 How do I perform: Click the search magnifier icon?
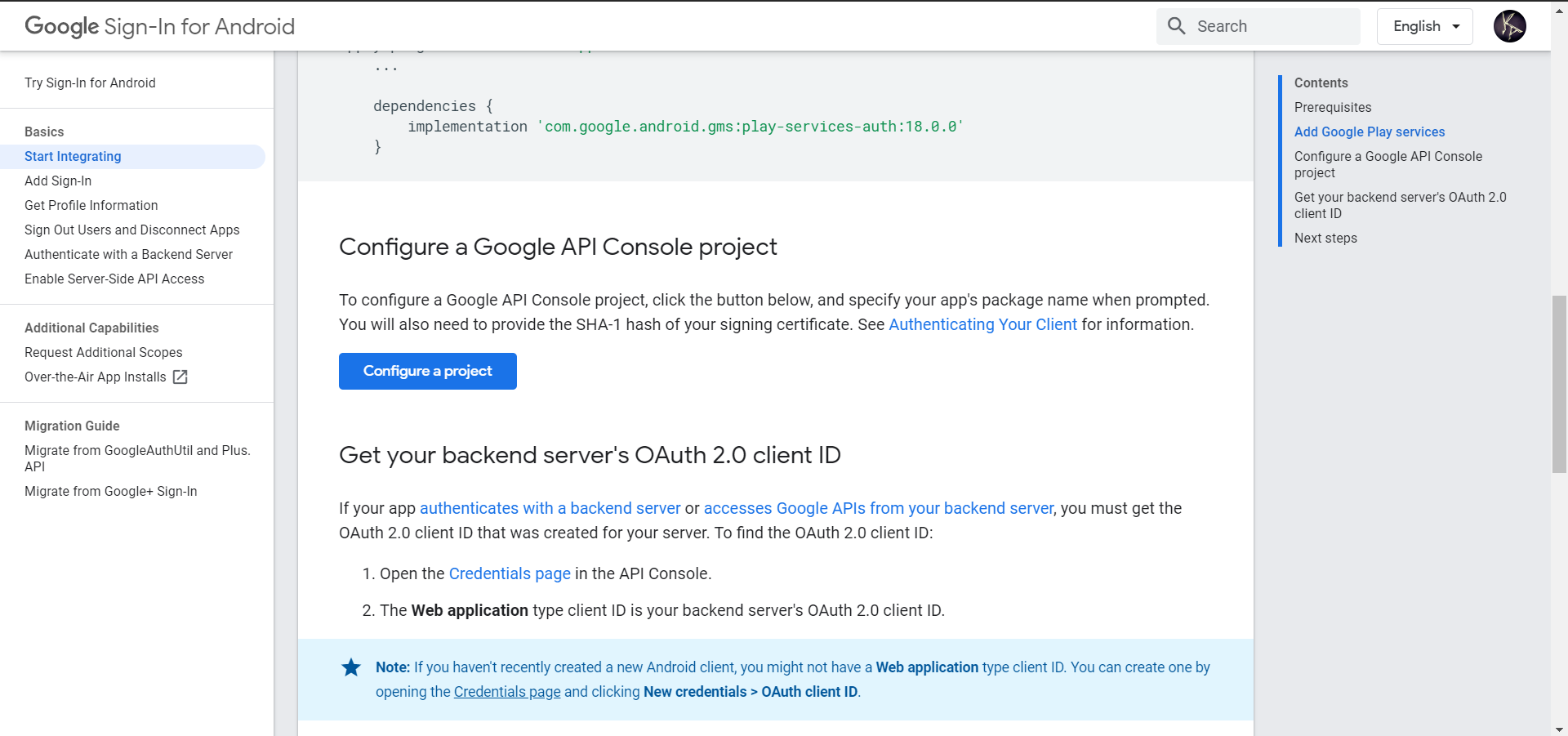click(x=1176, y=26)
